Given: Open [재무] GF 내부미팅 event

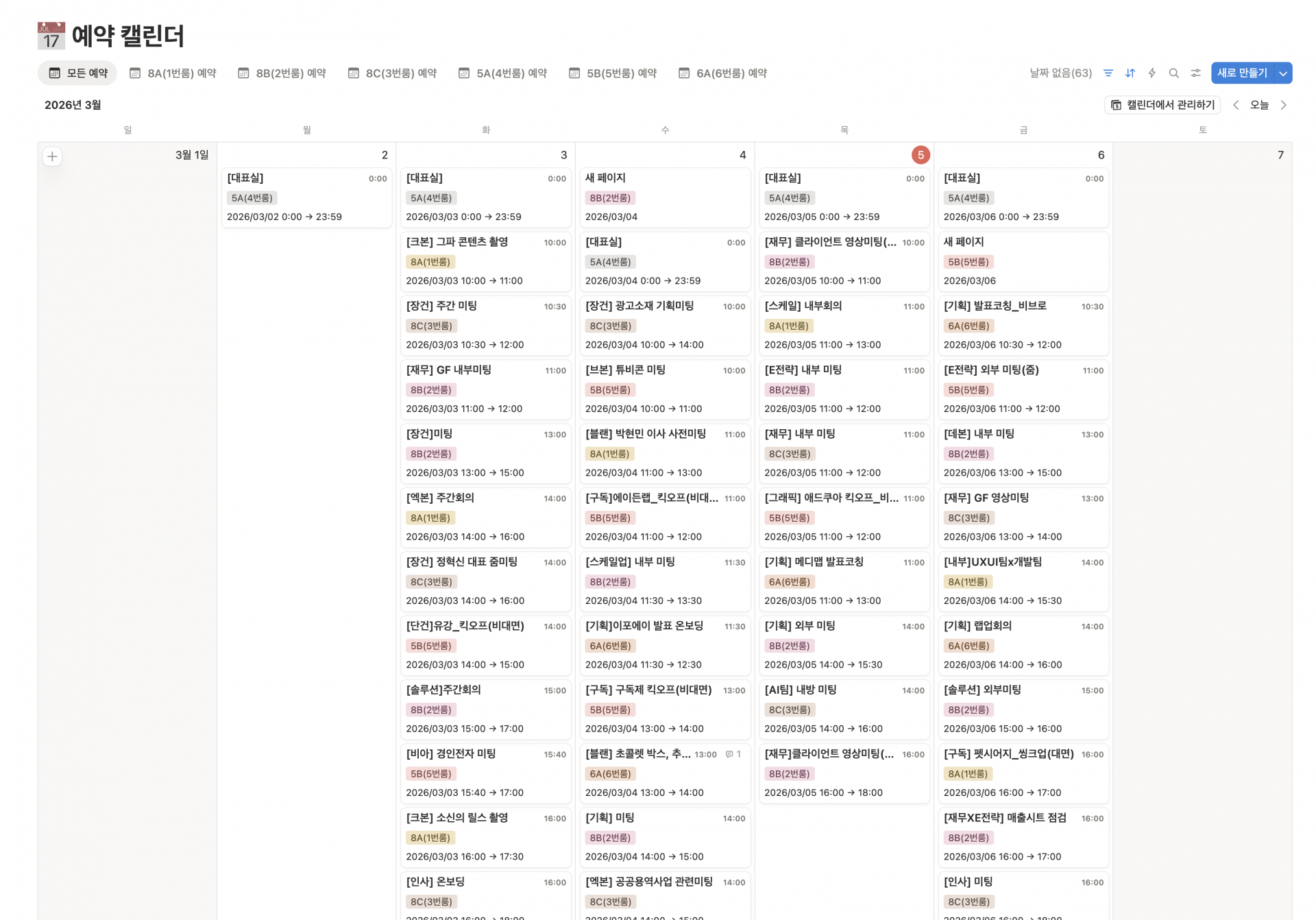Looking at the screenshot, I should pos(486,389).
